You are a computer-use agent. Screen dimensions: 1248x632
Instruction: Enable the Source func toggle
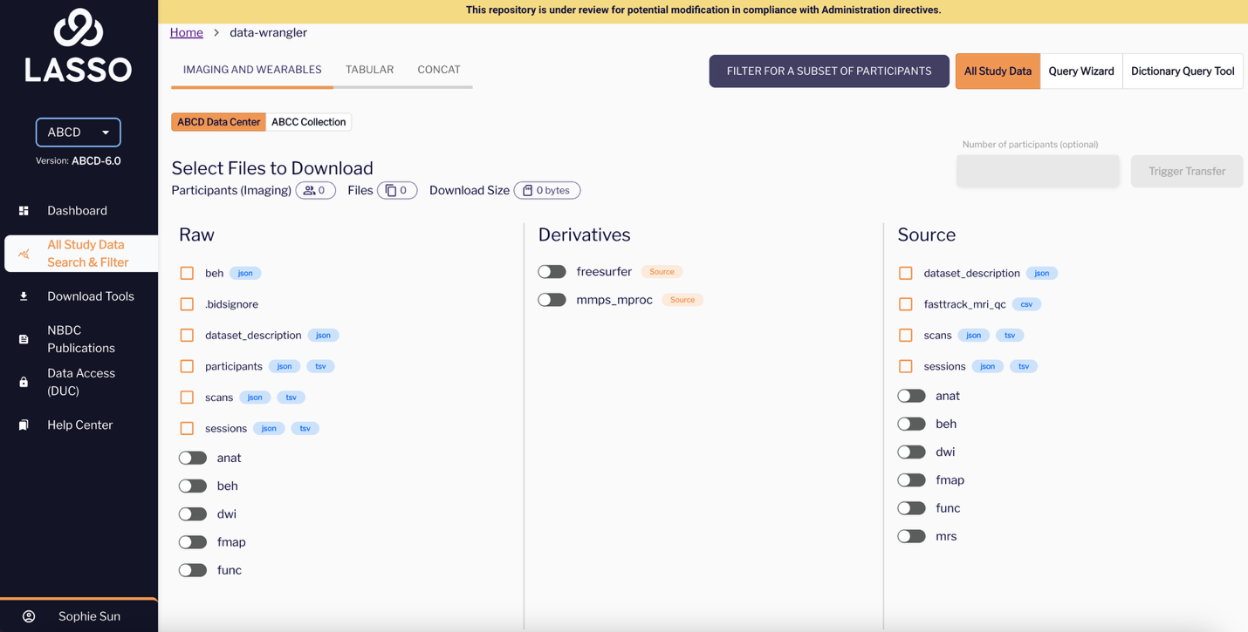[911, 508]
